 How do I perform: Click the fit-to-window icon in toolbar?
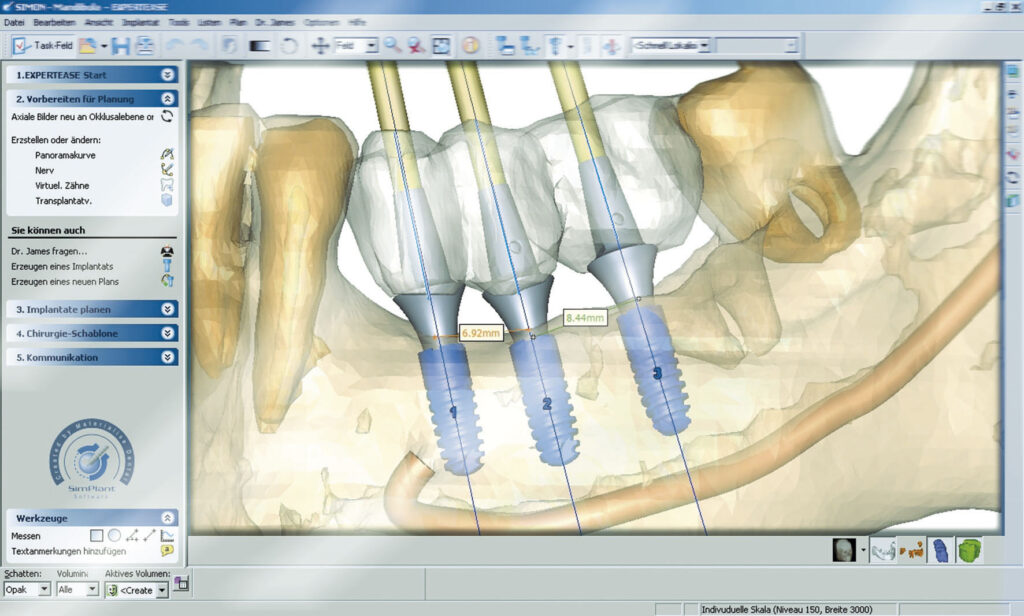click(x=441, y=46)
